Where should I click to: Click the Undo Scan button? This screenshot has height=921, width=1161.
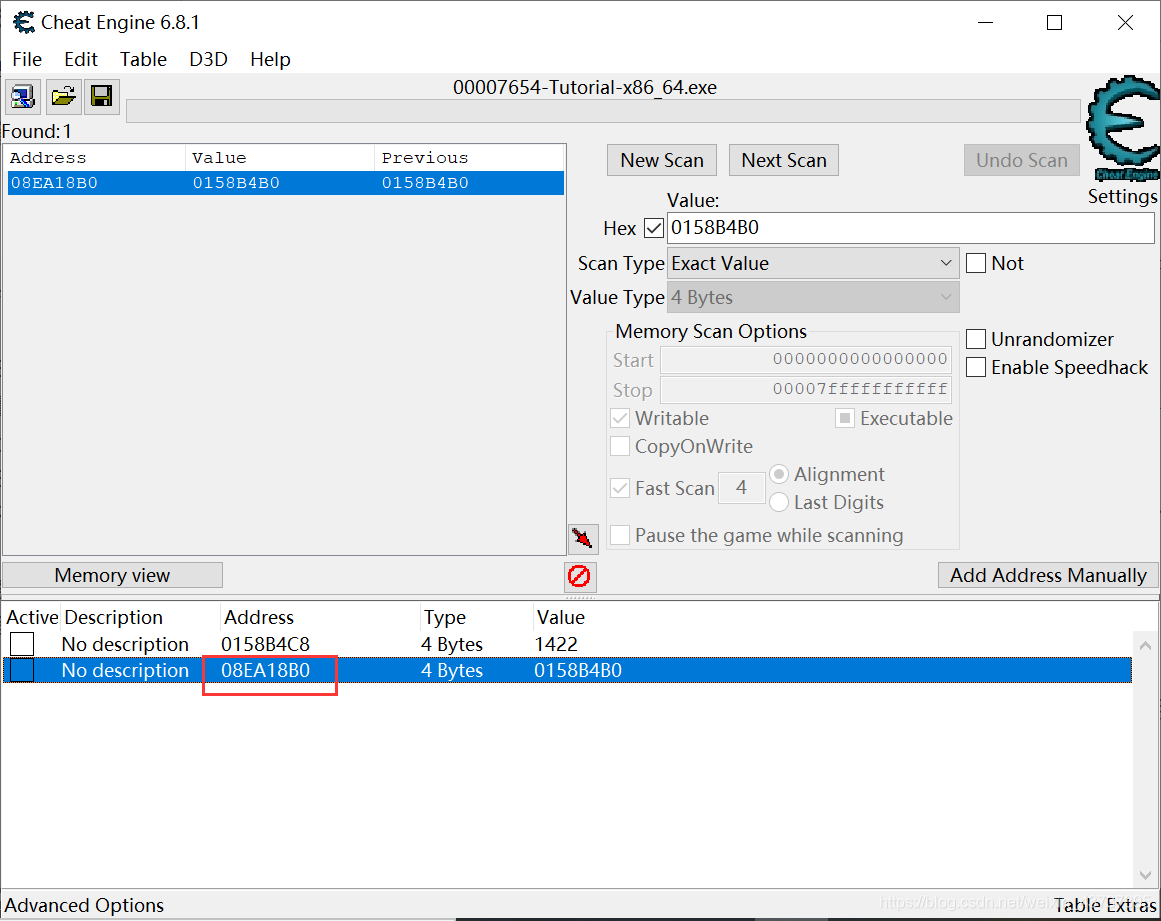(x=1022, y=160)
